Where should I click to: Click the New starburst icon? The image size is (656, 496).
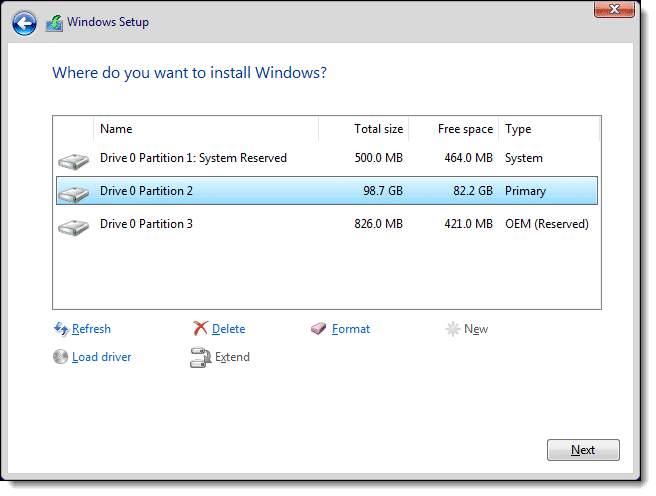[x=453, y=329]
